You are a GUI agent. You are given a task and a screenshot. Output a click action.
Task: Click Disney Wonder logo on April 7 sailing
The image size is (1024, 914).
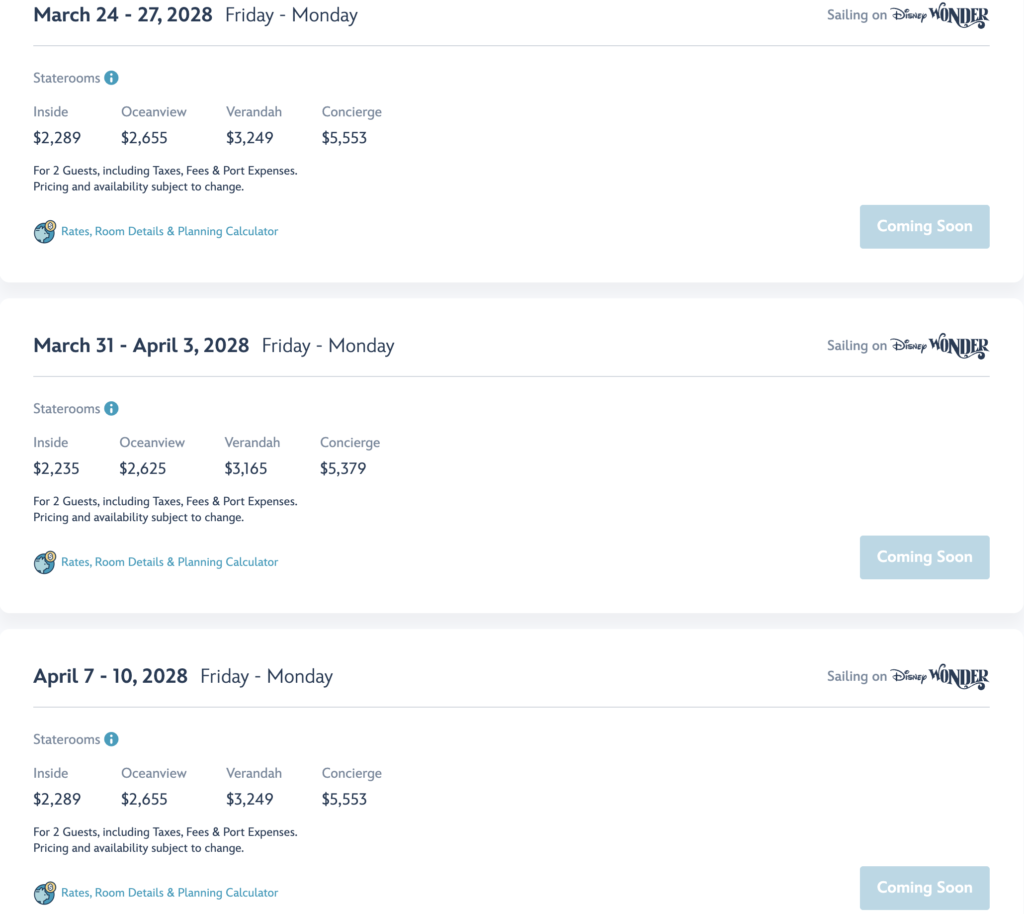point(940,677)
